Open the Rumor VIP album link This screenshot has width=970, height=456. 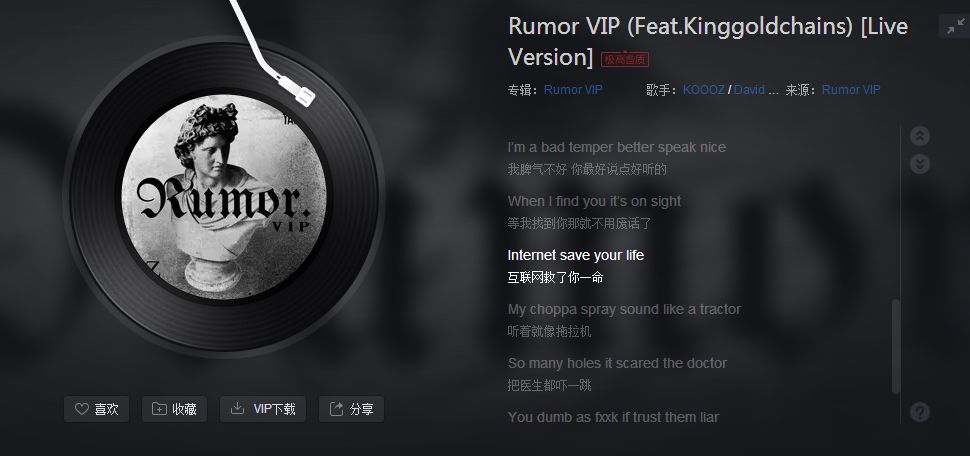pos(573,90)
